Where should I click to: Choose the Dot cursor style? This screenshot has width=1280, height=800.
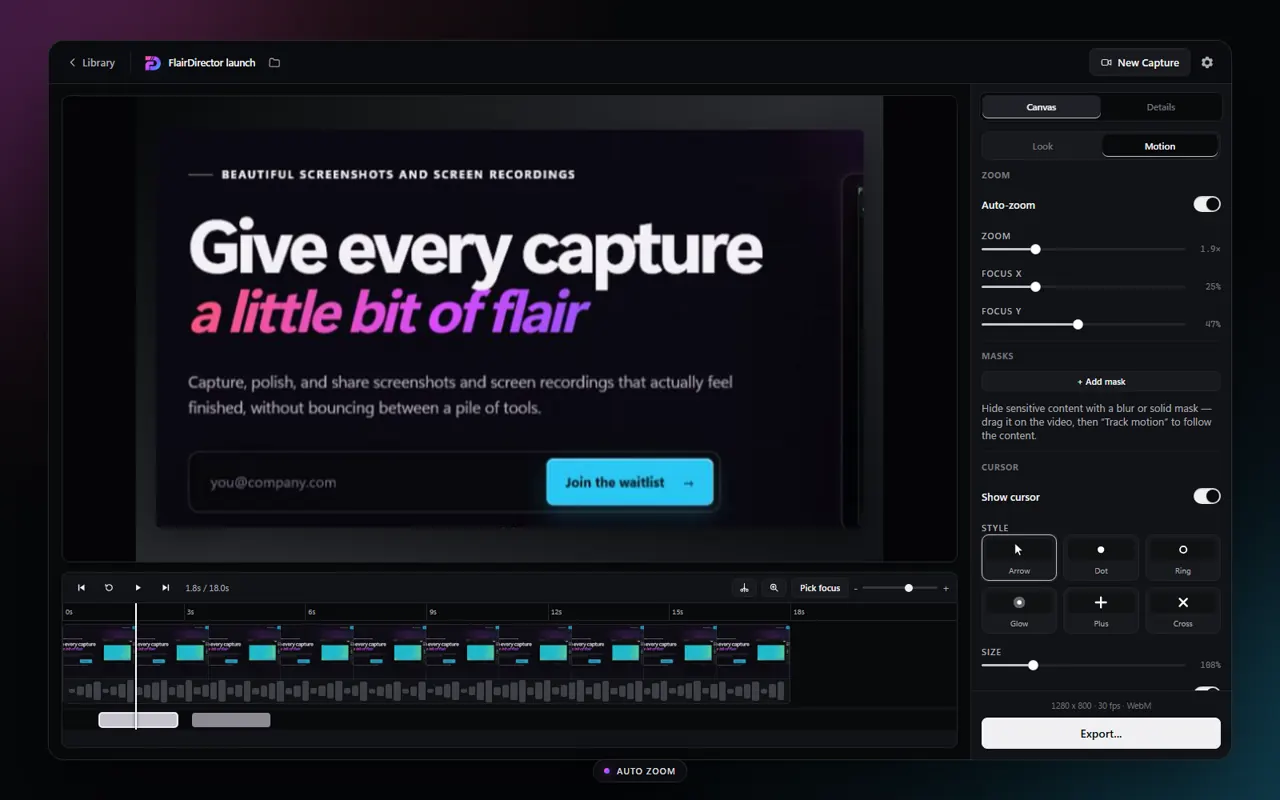(x=1101, y=558)
